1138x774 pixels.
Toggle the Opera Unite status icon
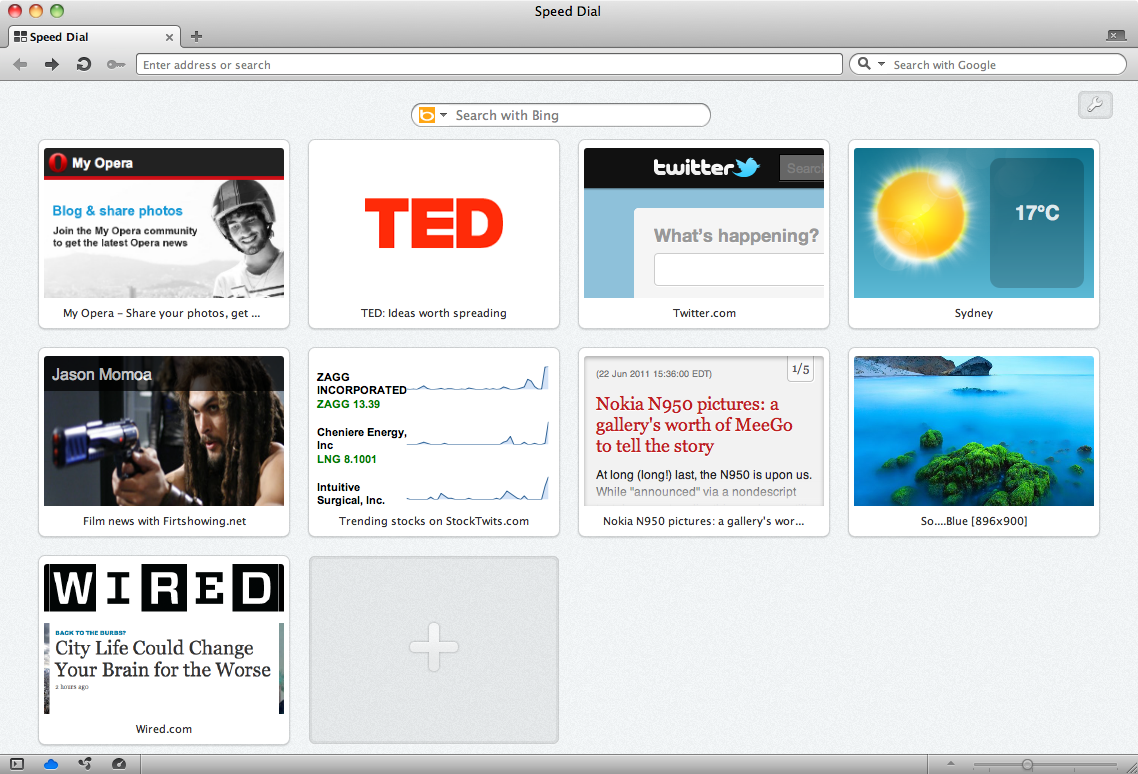point(85,764)
